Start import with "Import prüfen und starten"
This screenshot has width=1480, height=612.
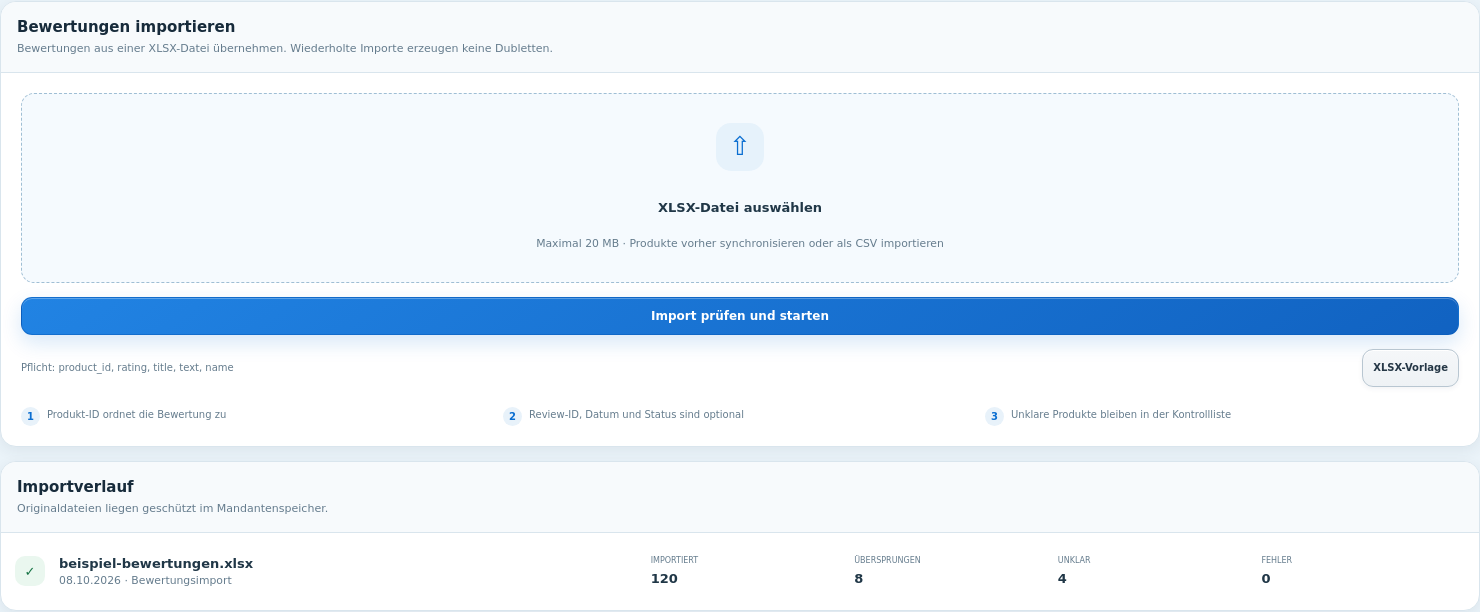740,316
